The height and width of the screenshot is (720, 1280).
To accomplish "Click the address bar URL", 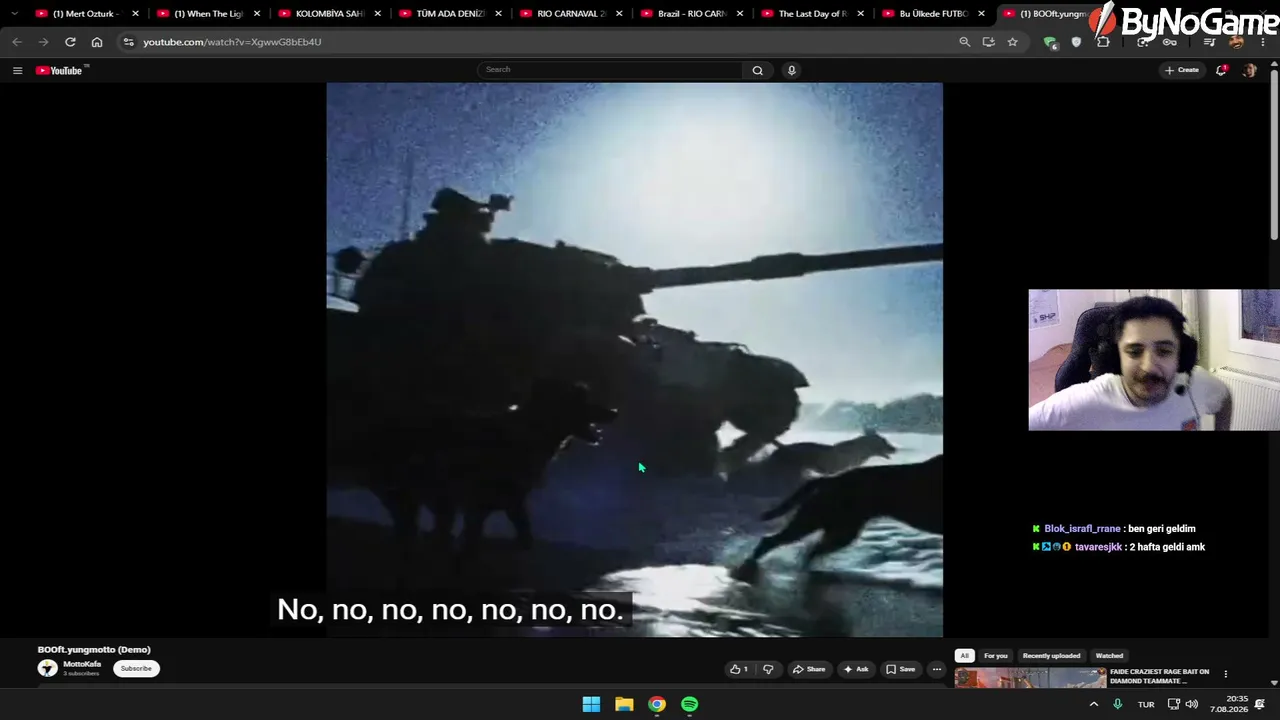I will click(x=232, y=42).
